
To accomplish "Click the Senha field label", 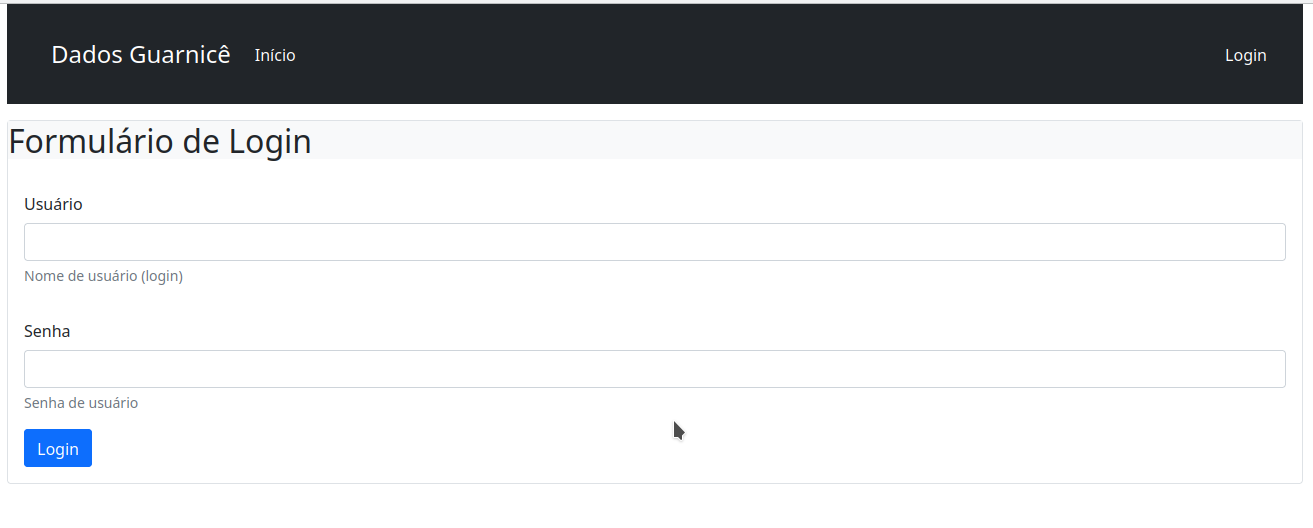I will click(x=47, y=331).
